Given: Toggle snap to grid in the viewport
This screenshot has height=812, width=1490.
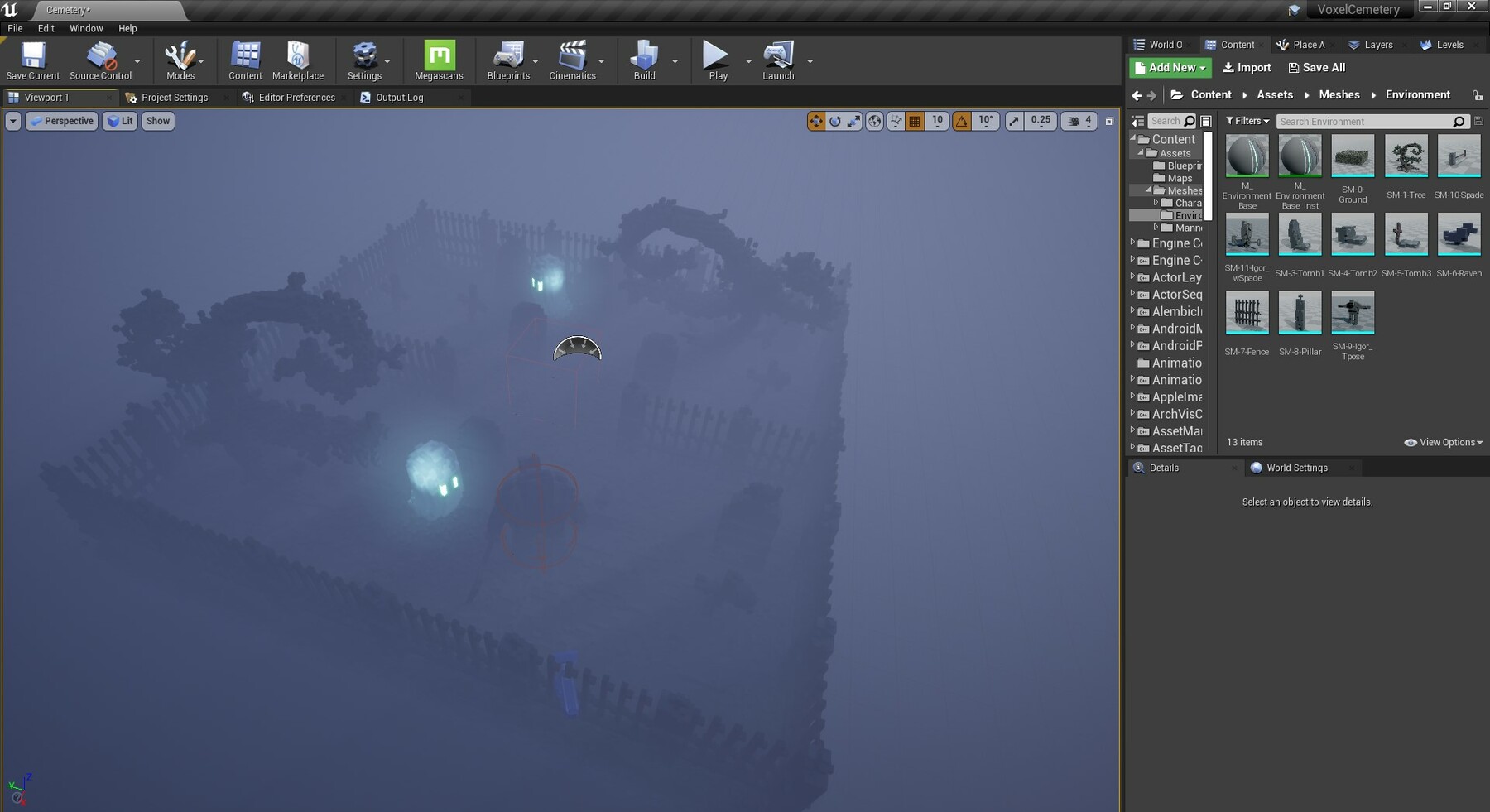Looking at the screenshot, I should [x=915, y=121].
